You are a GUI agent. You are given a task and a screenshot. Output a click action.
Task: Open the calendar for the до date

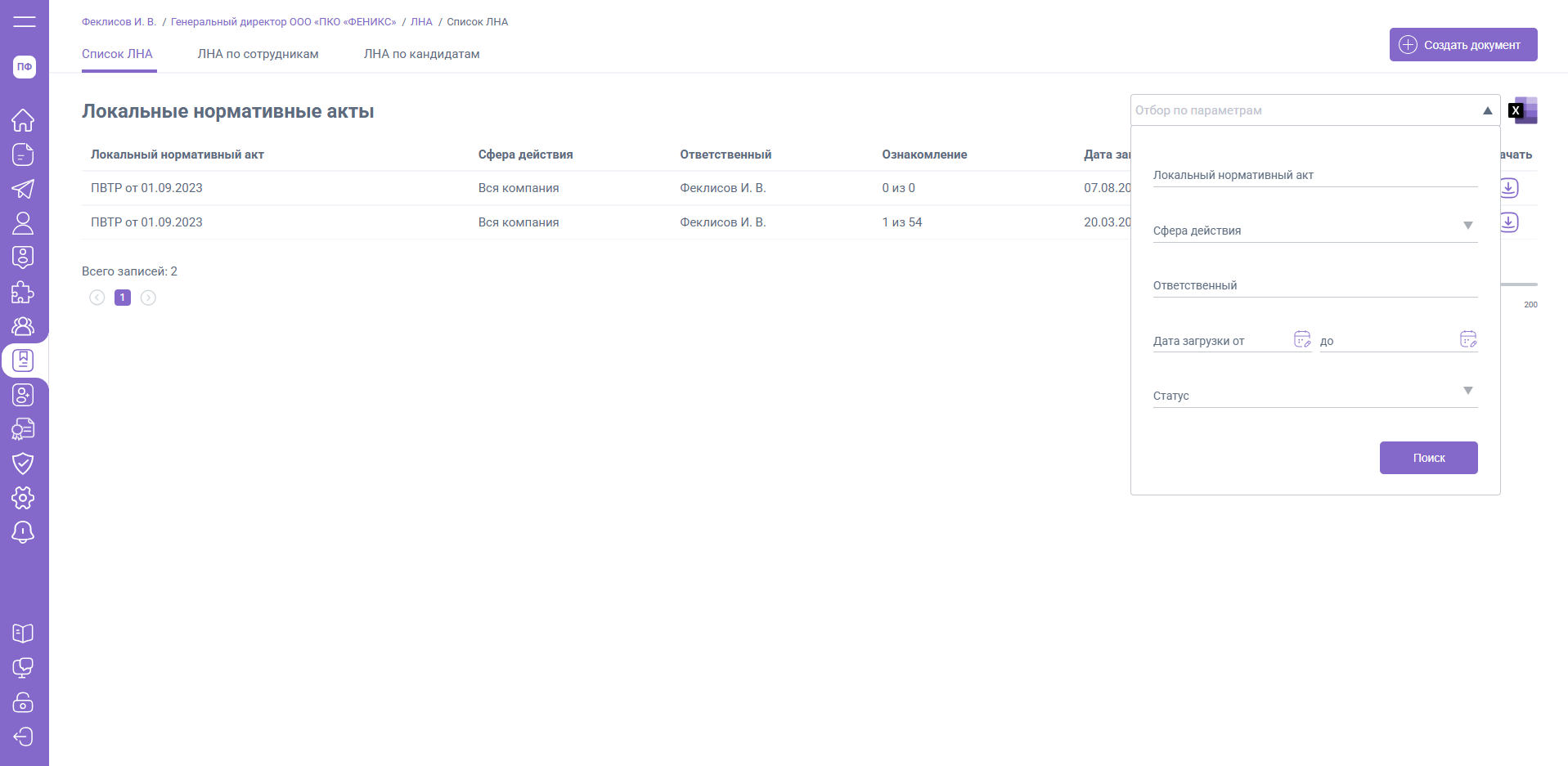1468,339
